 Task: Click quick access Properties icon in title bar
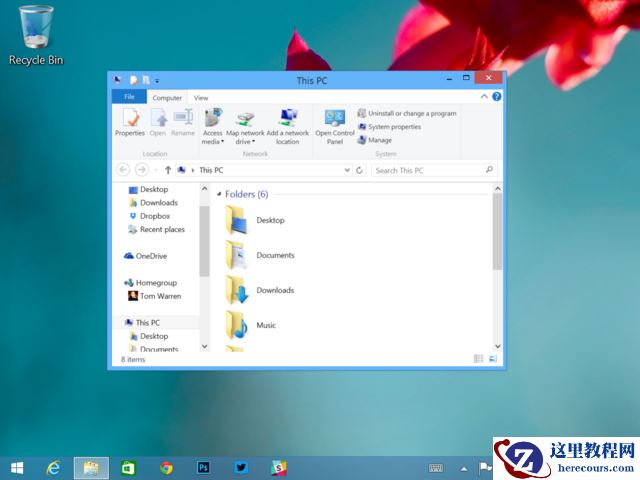point(133,80)
